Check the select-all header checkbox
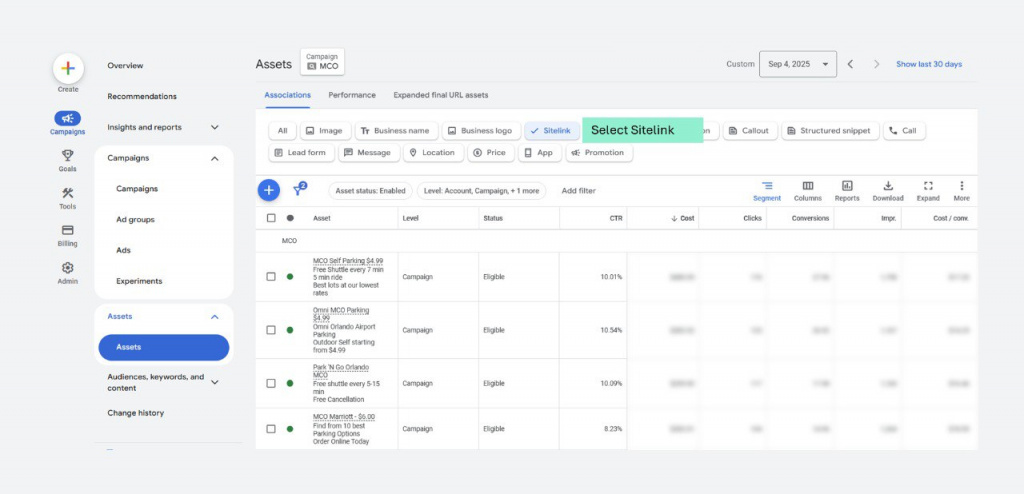Image resolution: width=1024 pixels, height=494 pixels. click(271, 218)
